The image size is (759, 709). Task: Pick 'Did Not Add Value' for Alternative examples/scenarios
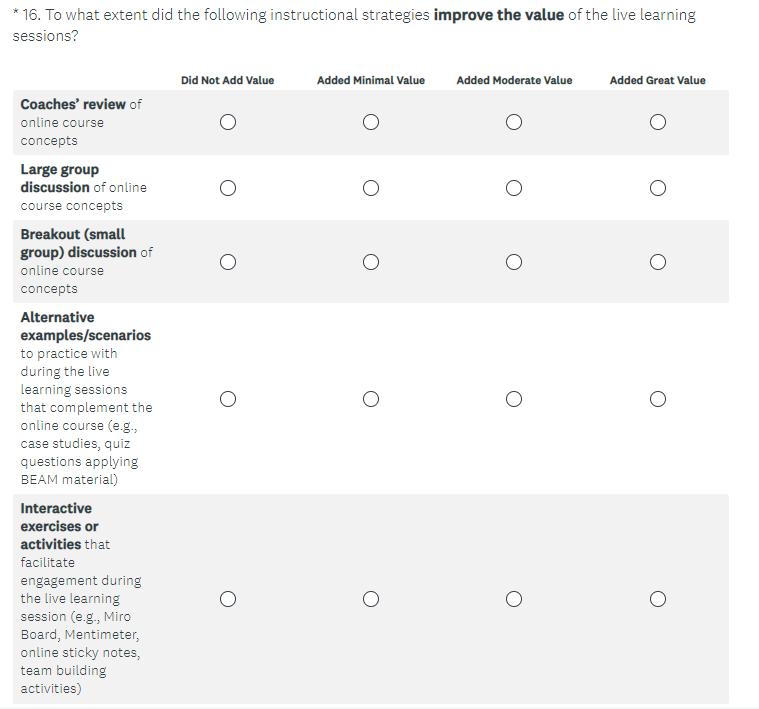pyautogui.click(x=228, y=399)
